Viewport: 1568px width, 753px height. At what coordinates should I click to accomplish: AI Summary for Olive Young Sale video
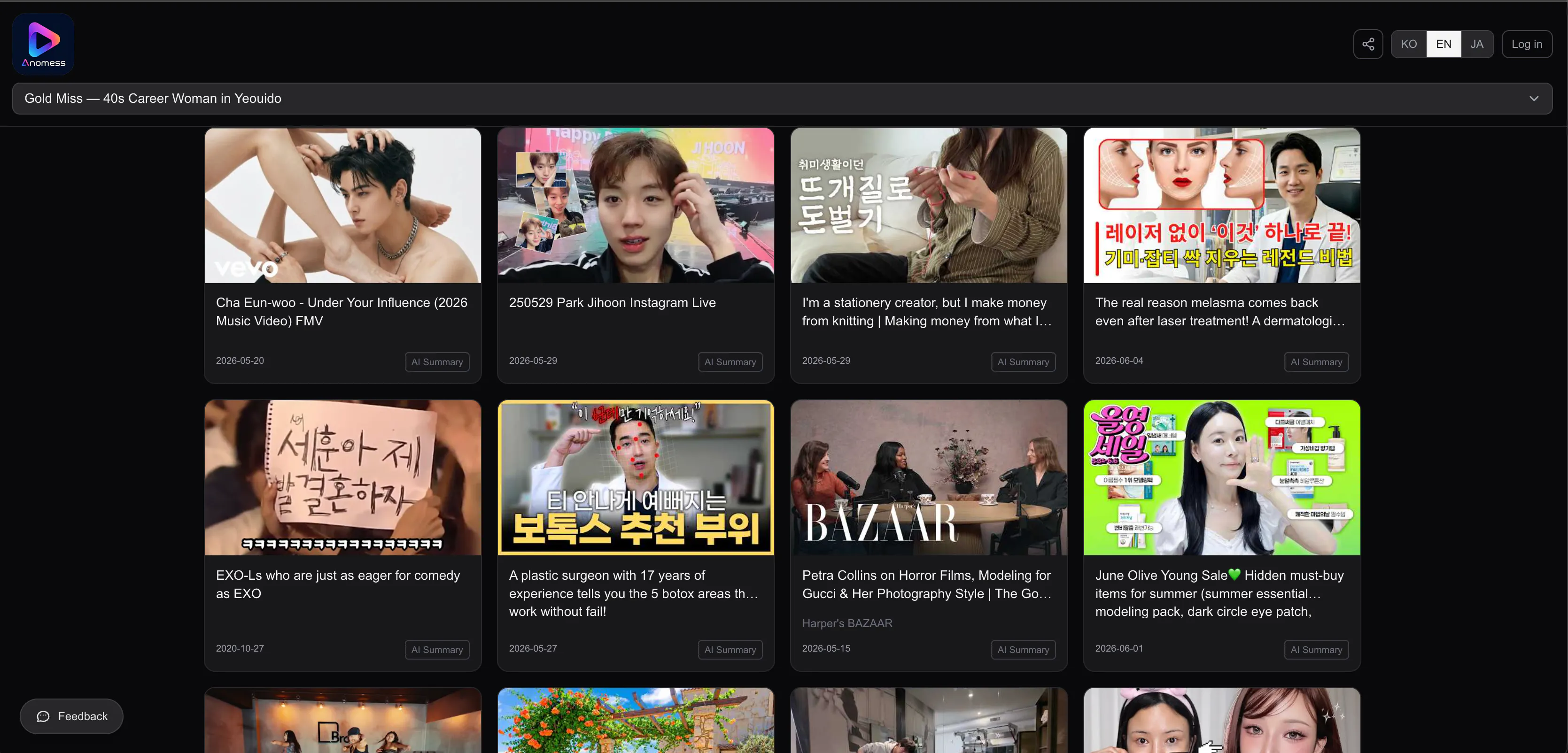coord(1316,650)
